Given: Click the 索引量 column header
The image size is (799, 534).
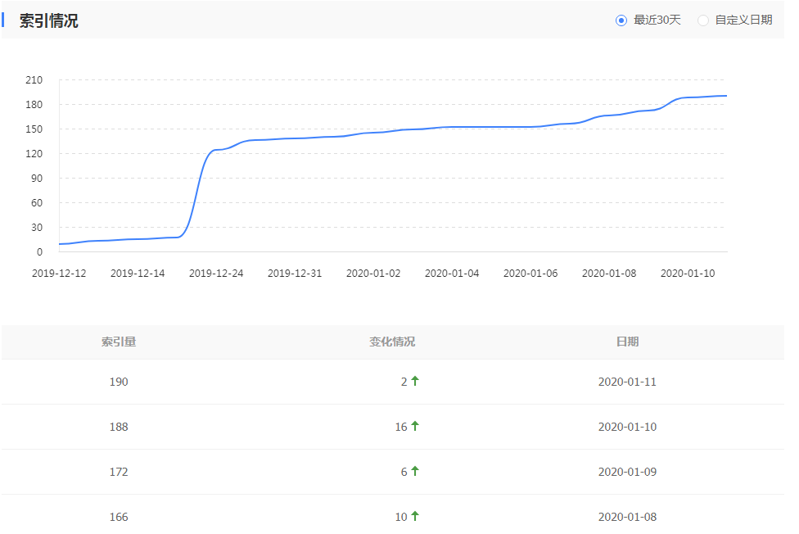Looking at the screenshot, I should 118,341.
